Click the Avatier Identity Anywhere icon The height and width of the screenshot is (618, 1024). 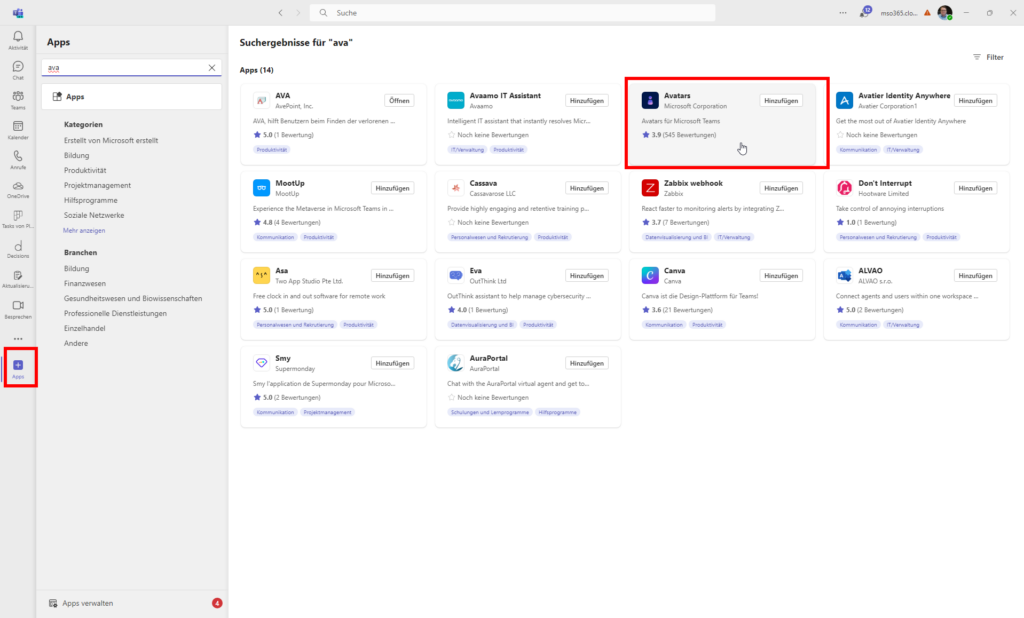[x=844, y=100]
